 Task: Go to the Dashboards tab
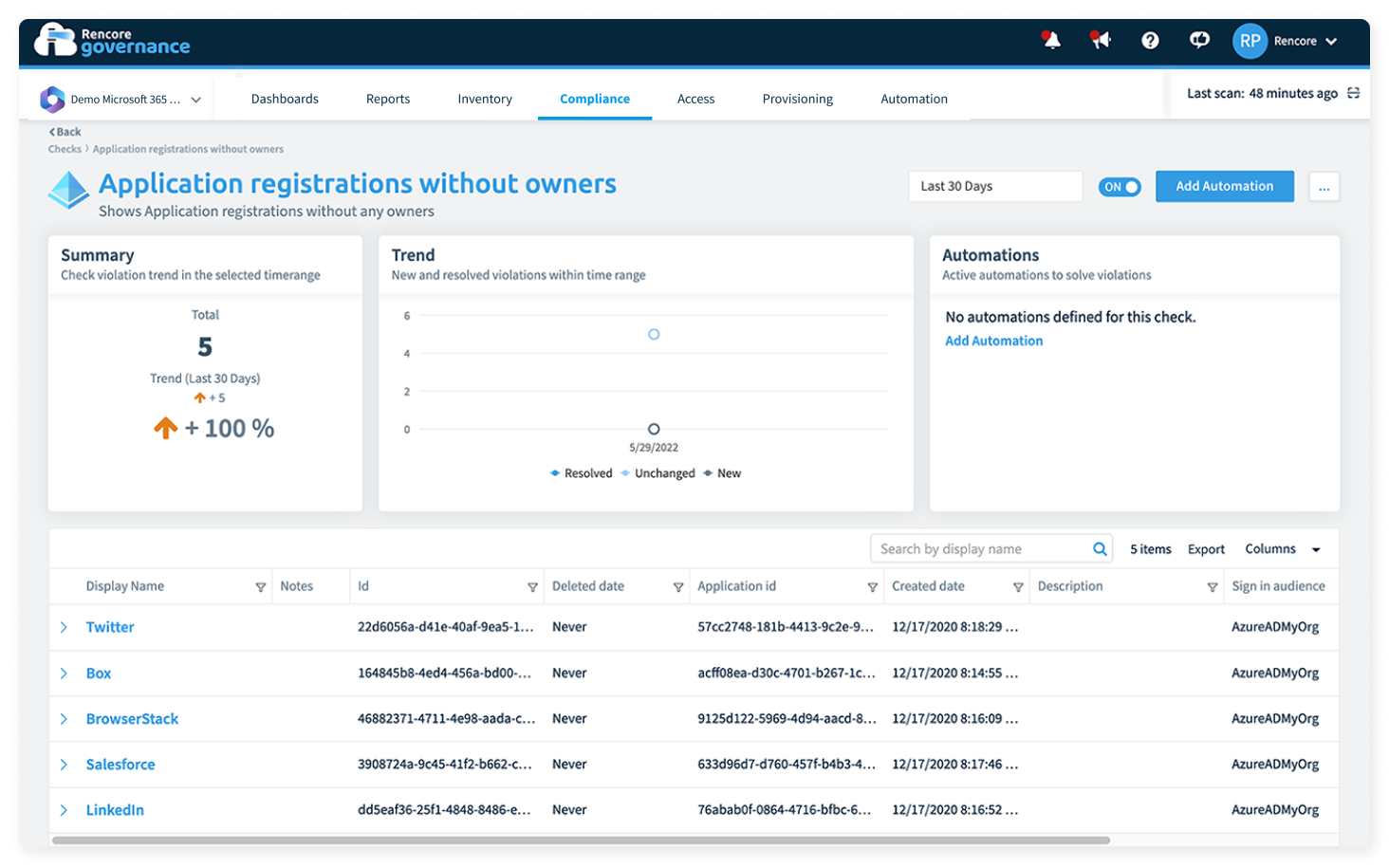pos(285,99)
